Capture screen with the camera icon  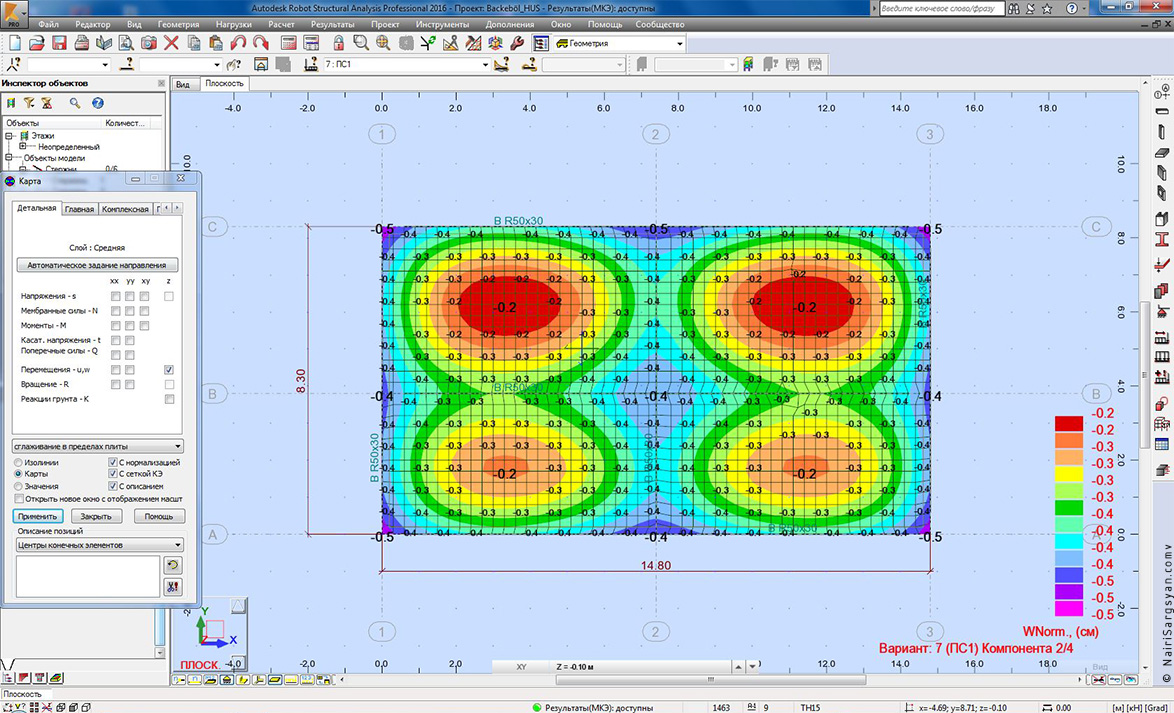tap(149, 43)
